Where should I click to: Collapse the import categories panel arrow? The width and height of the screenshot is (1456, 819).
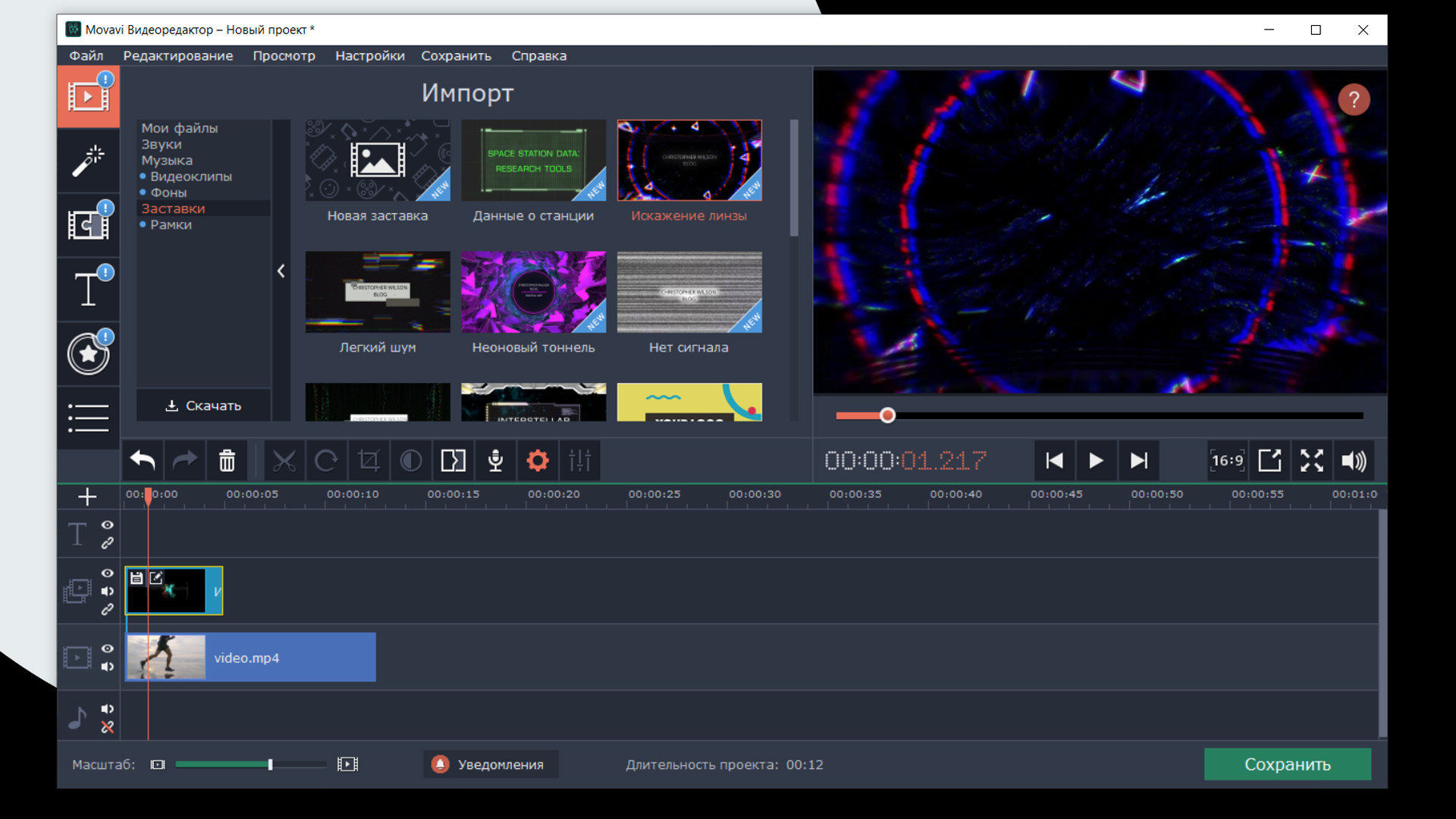[281, 271]
